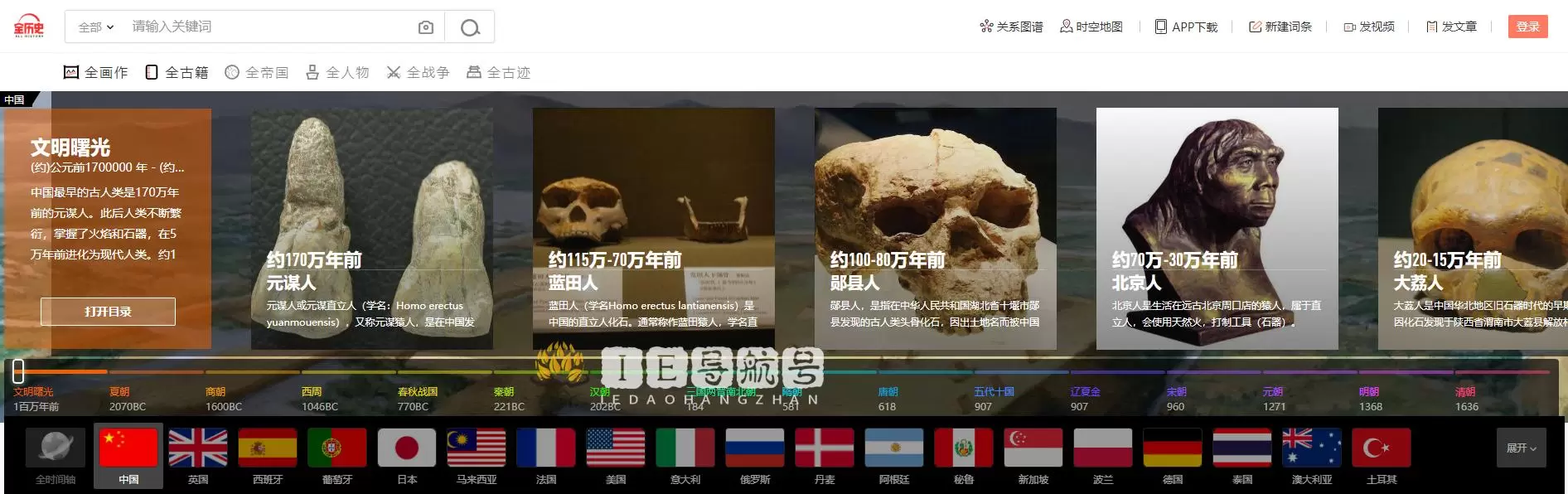Jump to 秦朝 221BC on the timeline
The width and height of the screenshot is (1568, 494).
point(510,399)
